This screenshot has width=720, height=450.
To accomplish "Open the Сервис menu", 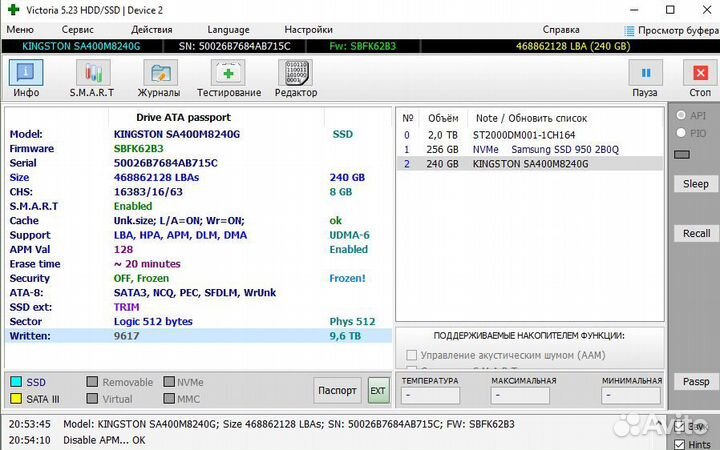I will pos(78,29).
